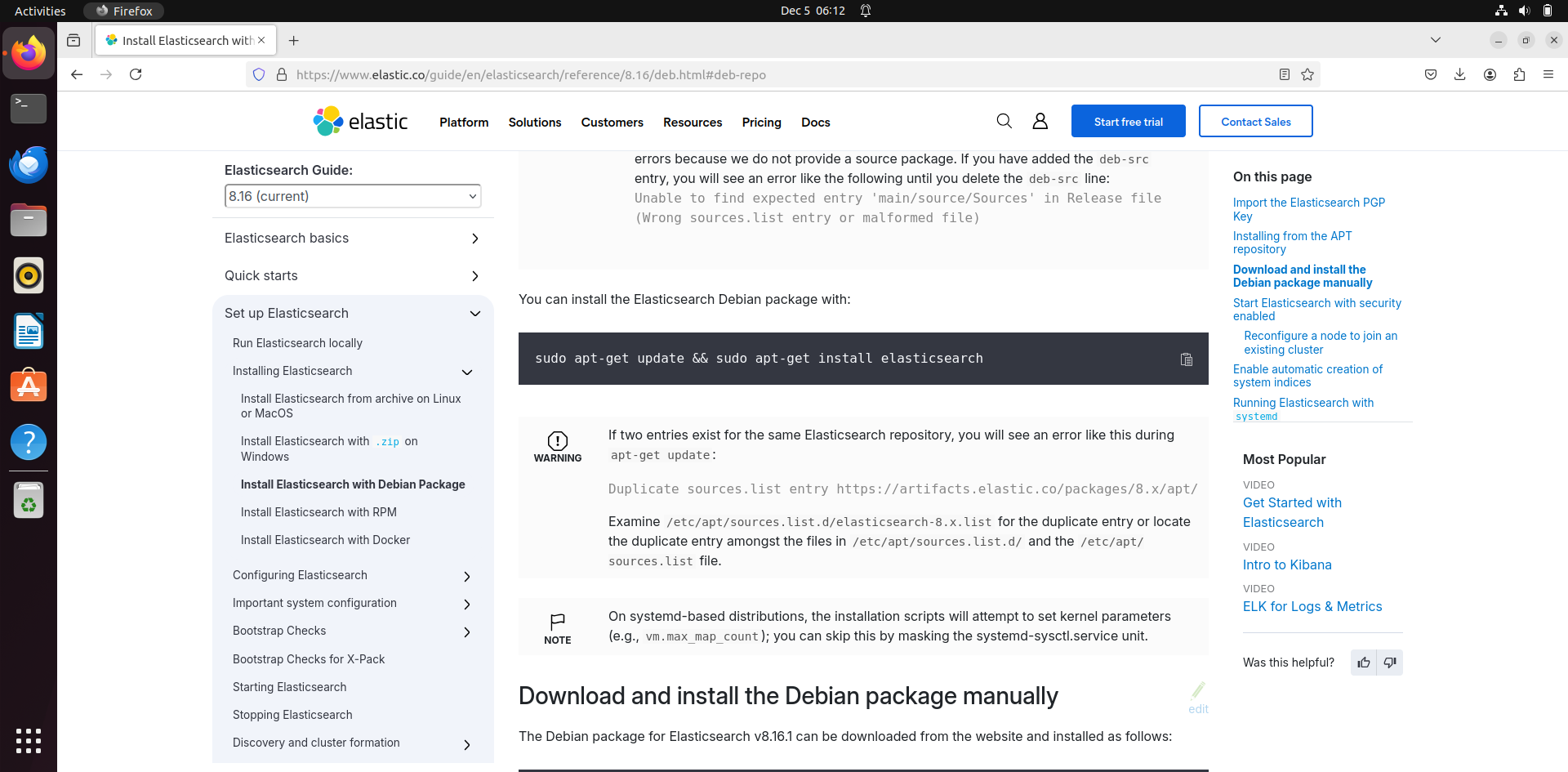Jump to Installing from the APT repository
Viewport: 1568px width, 772px height.
click(1293, 243)
